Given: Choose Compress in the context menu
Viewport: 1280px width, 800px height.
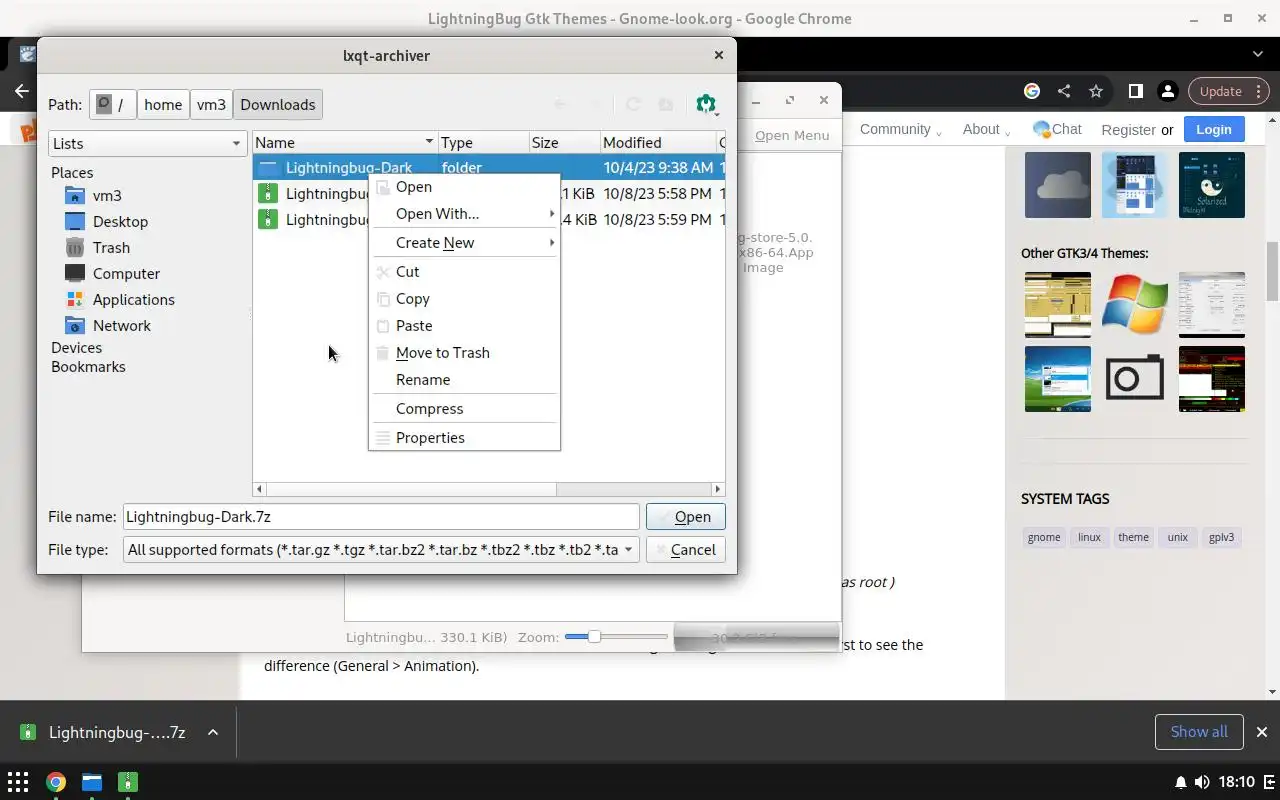Looking at the screenshot, I should coord(464,408).
